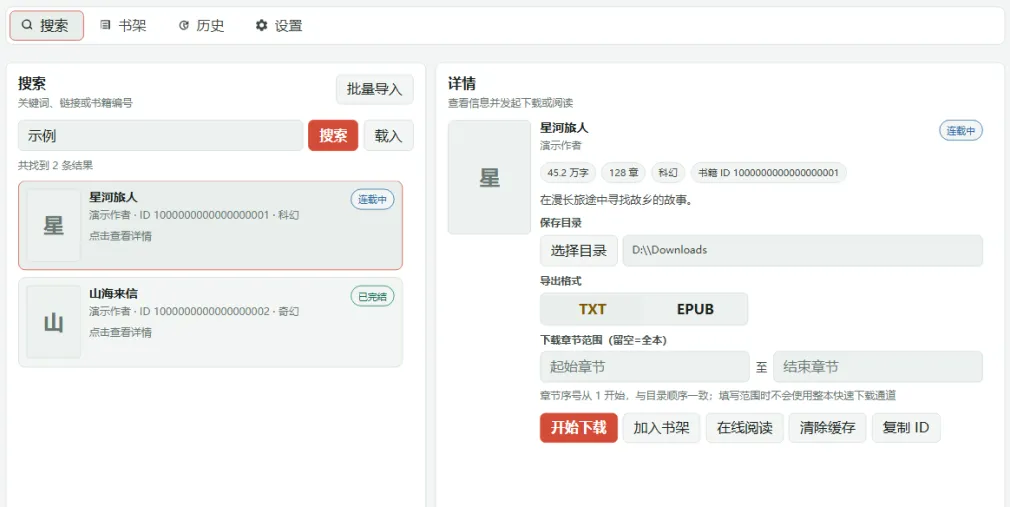The width and height of the screenshot is (1010, 507).
Task: Click the red 搜索 button
Action: click(333, 135)
